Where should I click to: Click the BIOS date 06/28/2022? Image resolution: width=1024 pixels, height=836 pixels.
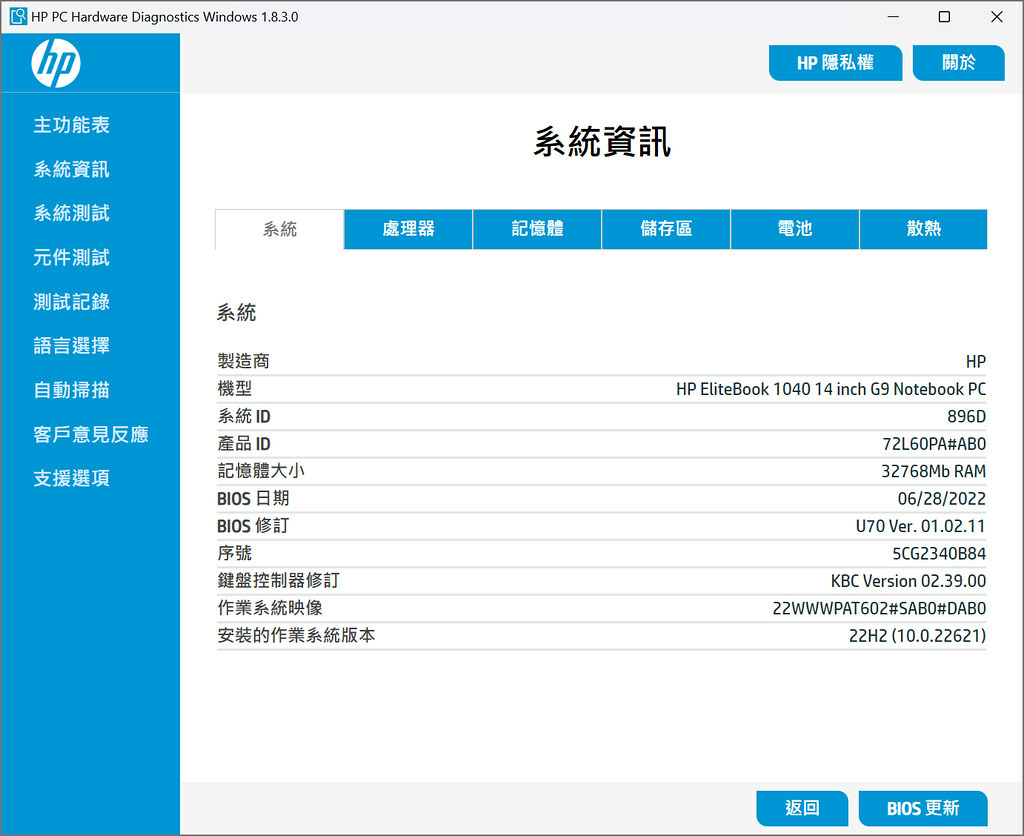(x=942, y=499)
